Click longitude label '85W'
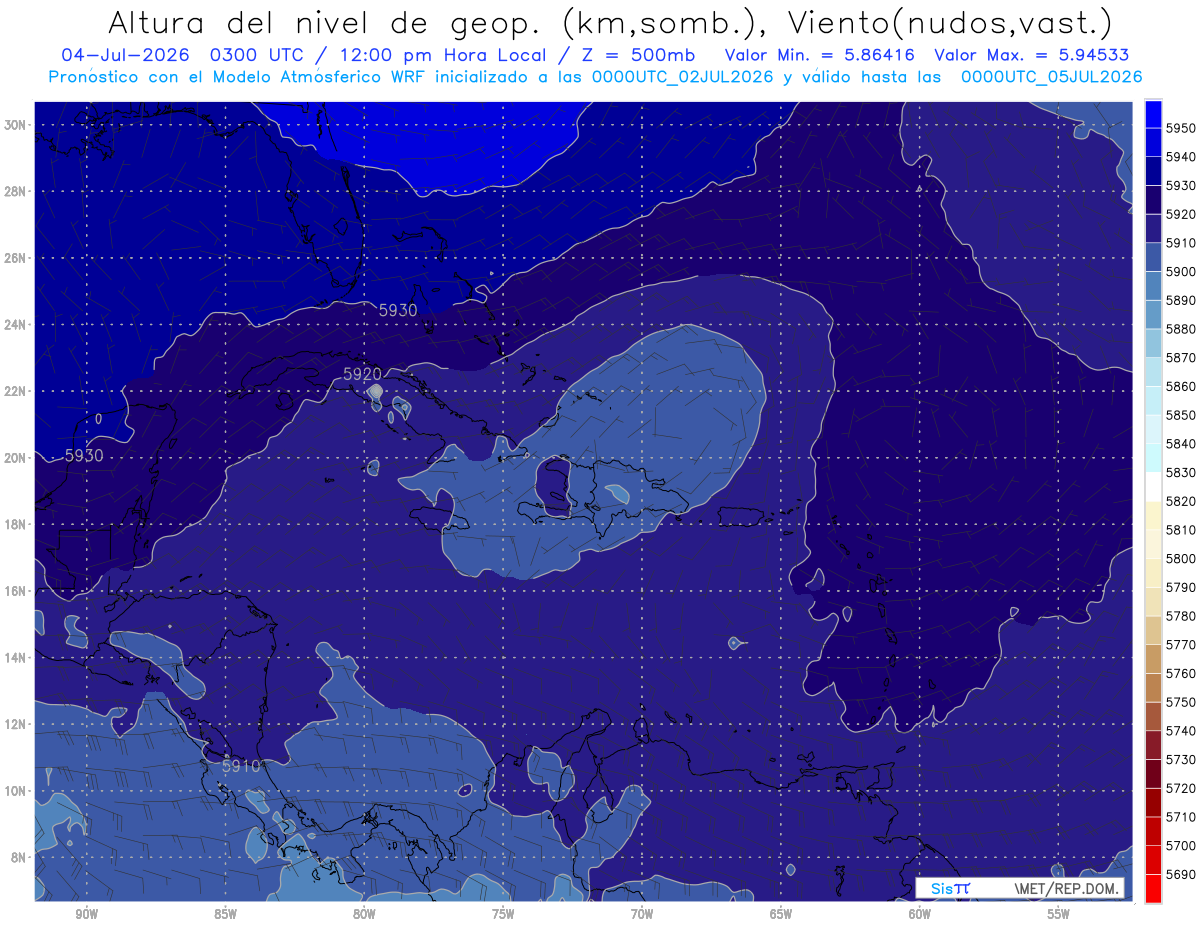 [x=225, y=914]
